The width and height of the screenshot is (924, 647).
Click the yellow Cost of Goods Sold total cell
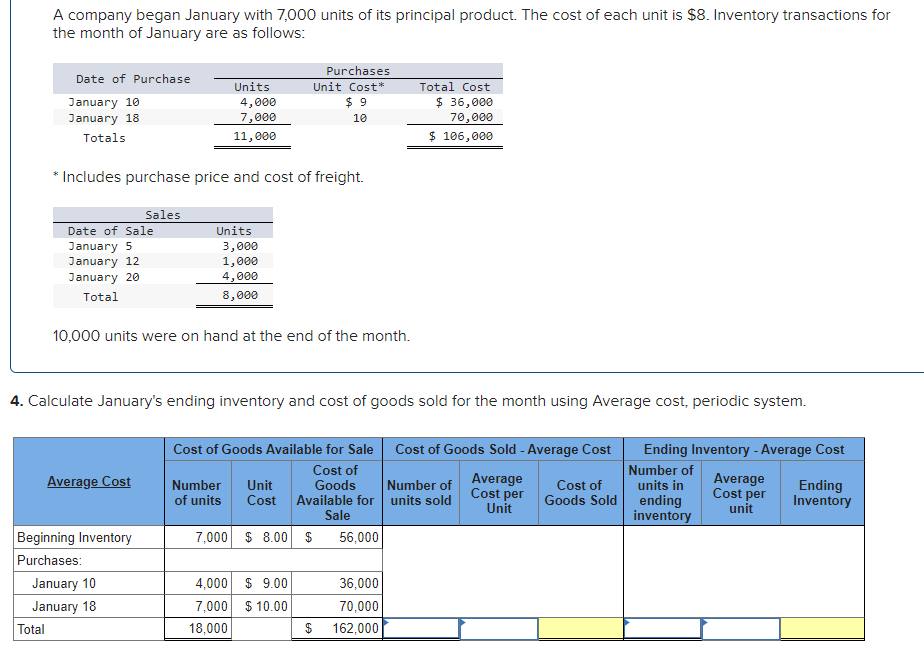tap(580, 629)
